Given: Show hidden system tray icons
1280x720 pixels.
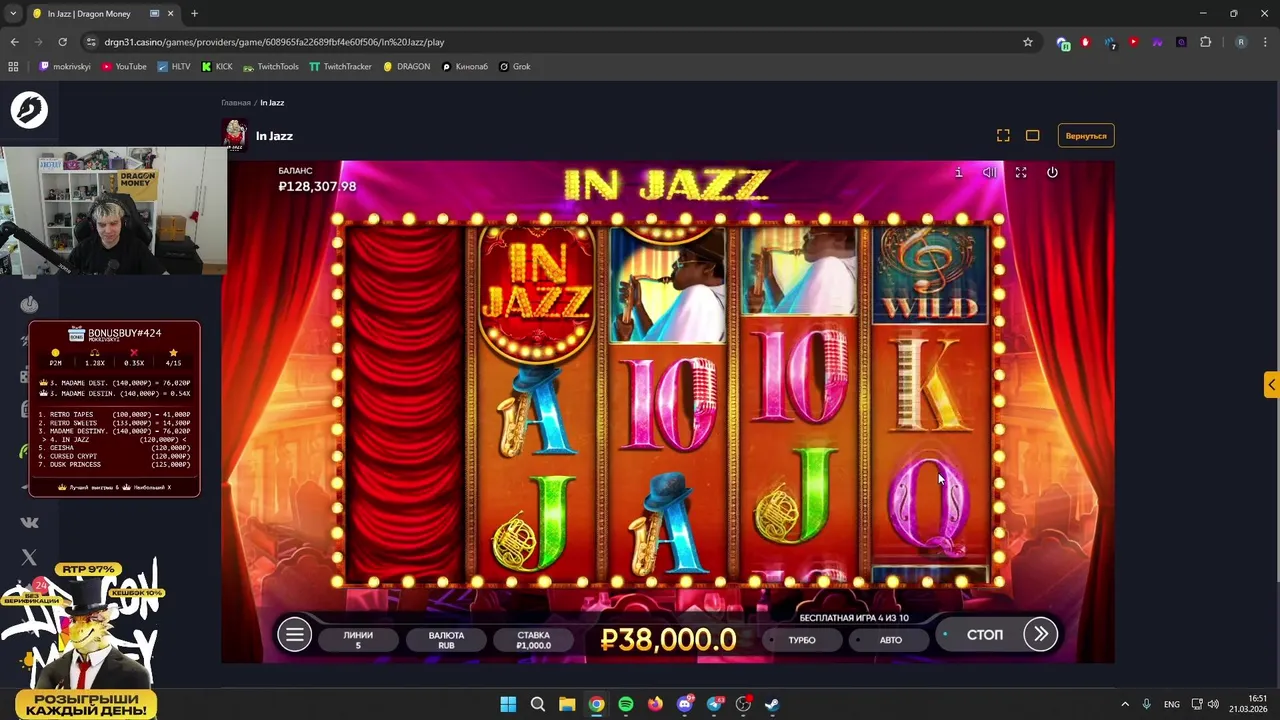Looking at the screenshot, I should 1124,704.
